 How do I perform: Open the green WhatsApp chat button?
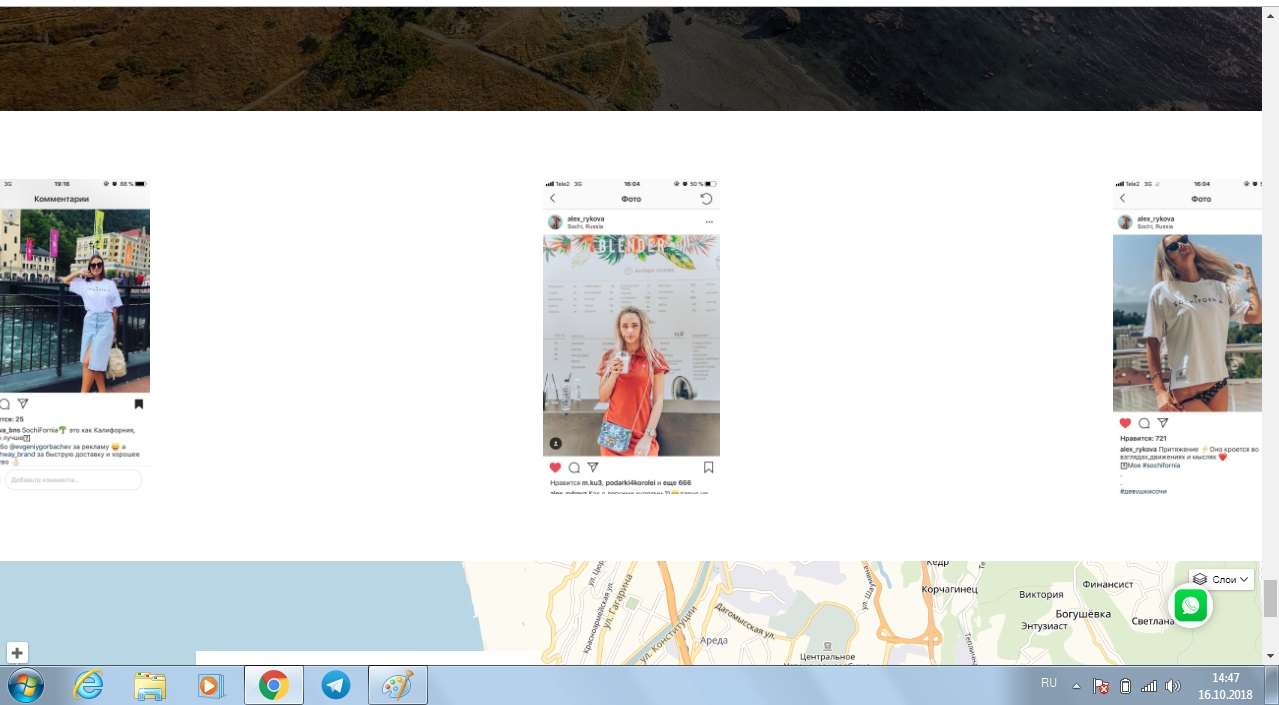[1190, 605]
